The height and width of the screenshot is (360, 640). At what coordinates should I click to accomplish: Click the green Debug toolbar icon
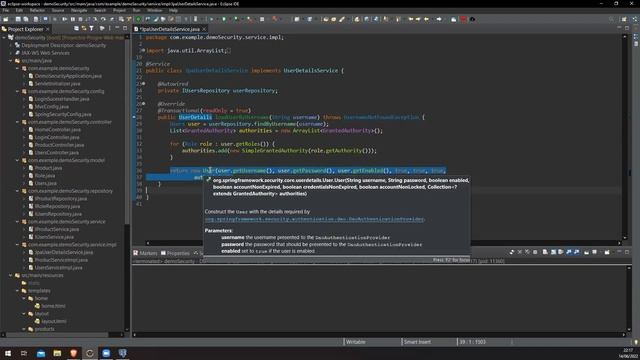pos(138,19)
